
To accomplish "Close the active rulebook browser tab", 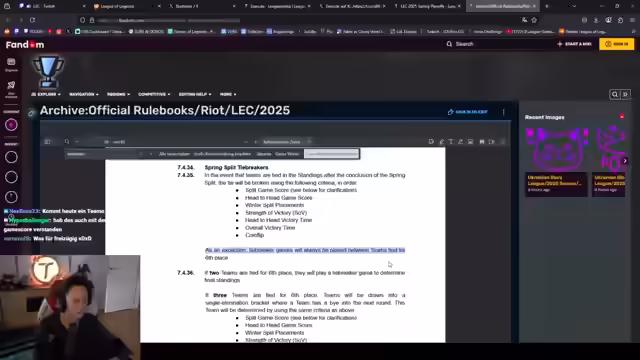I will point(534,6).
